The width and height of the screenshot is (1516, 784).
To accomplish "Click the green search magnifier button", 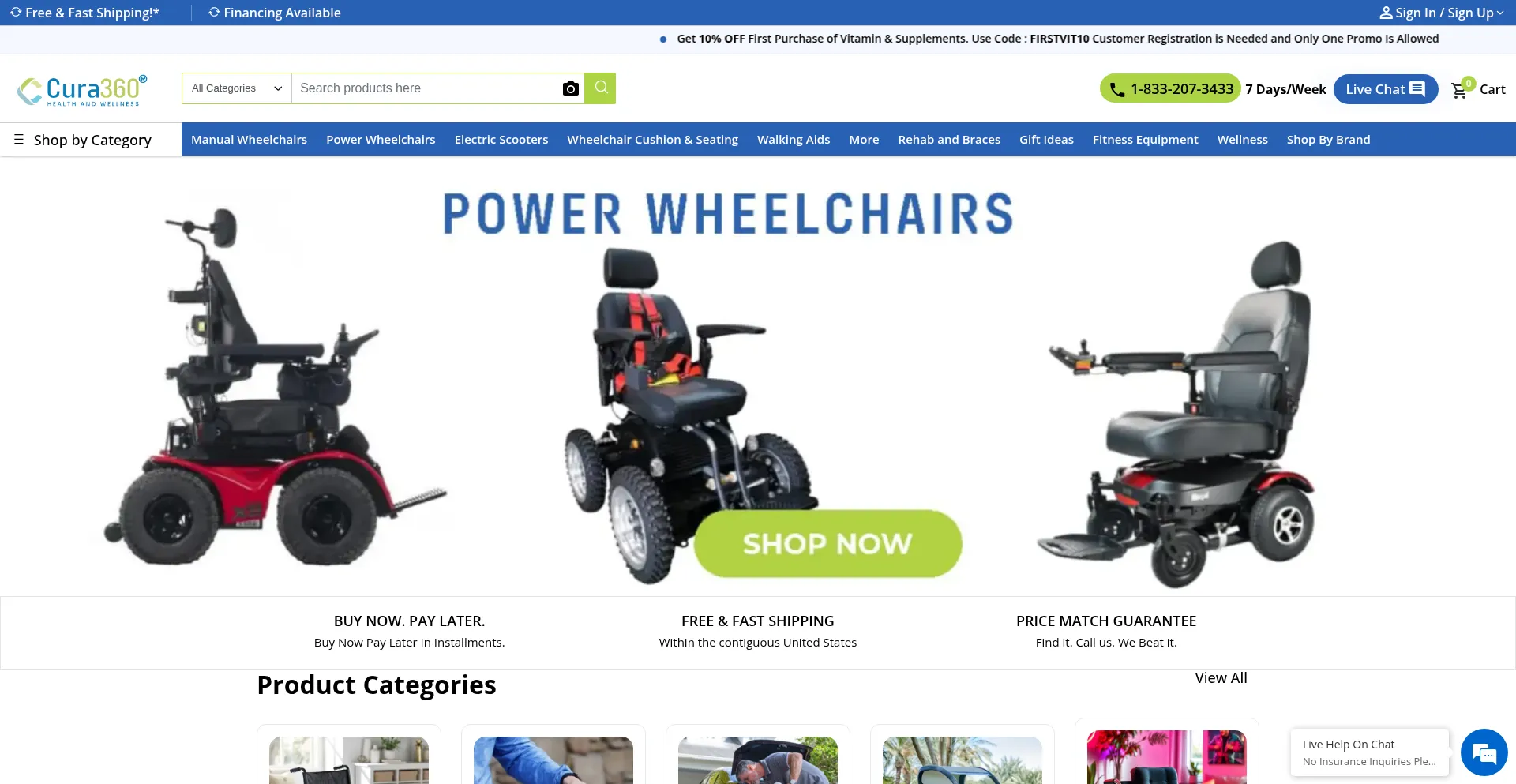I will click(x=601, y=88).
